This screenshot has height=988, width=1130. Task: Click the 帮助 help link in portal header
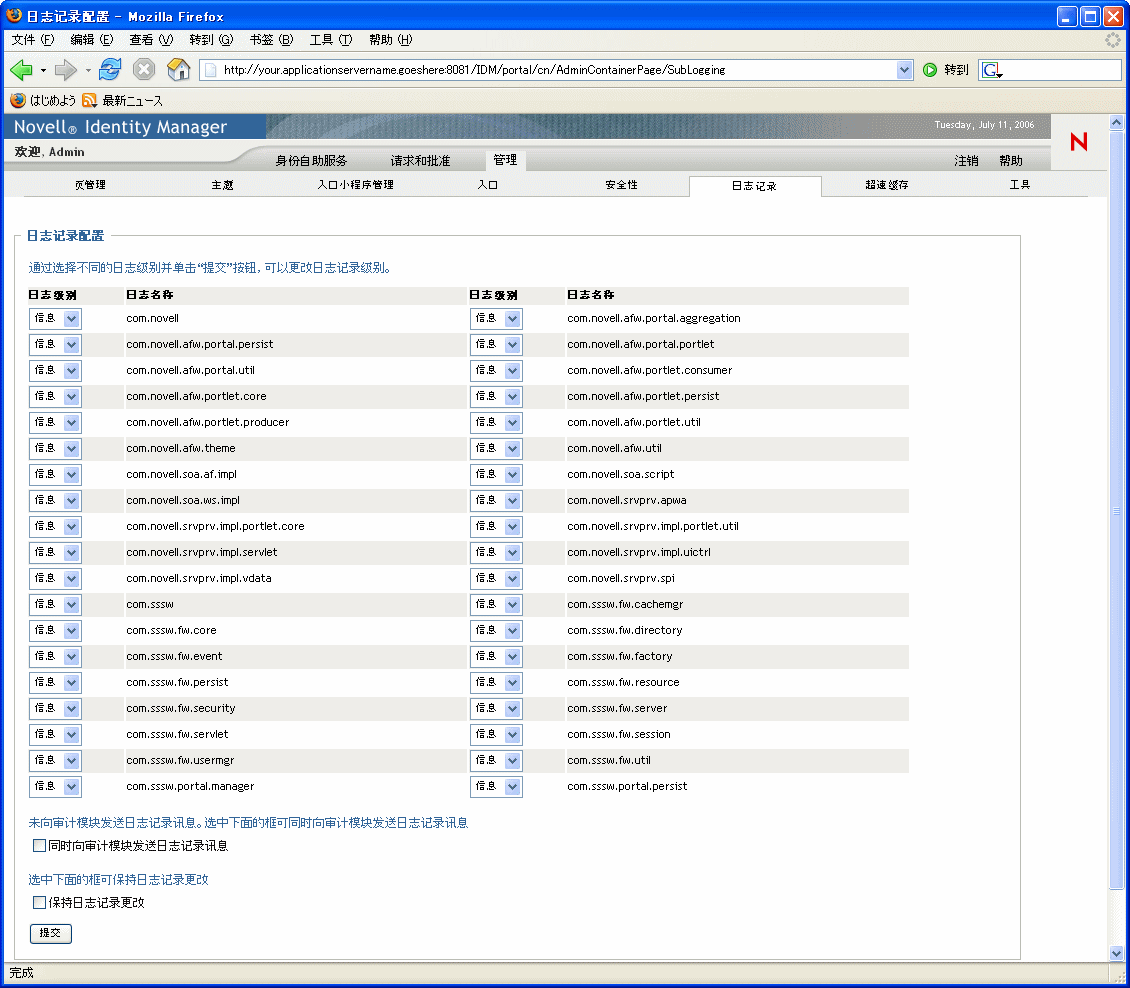(x=1010, y=161)
